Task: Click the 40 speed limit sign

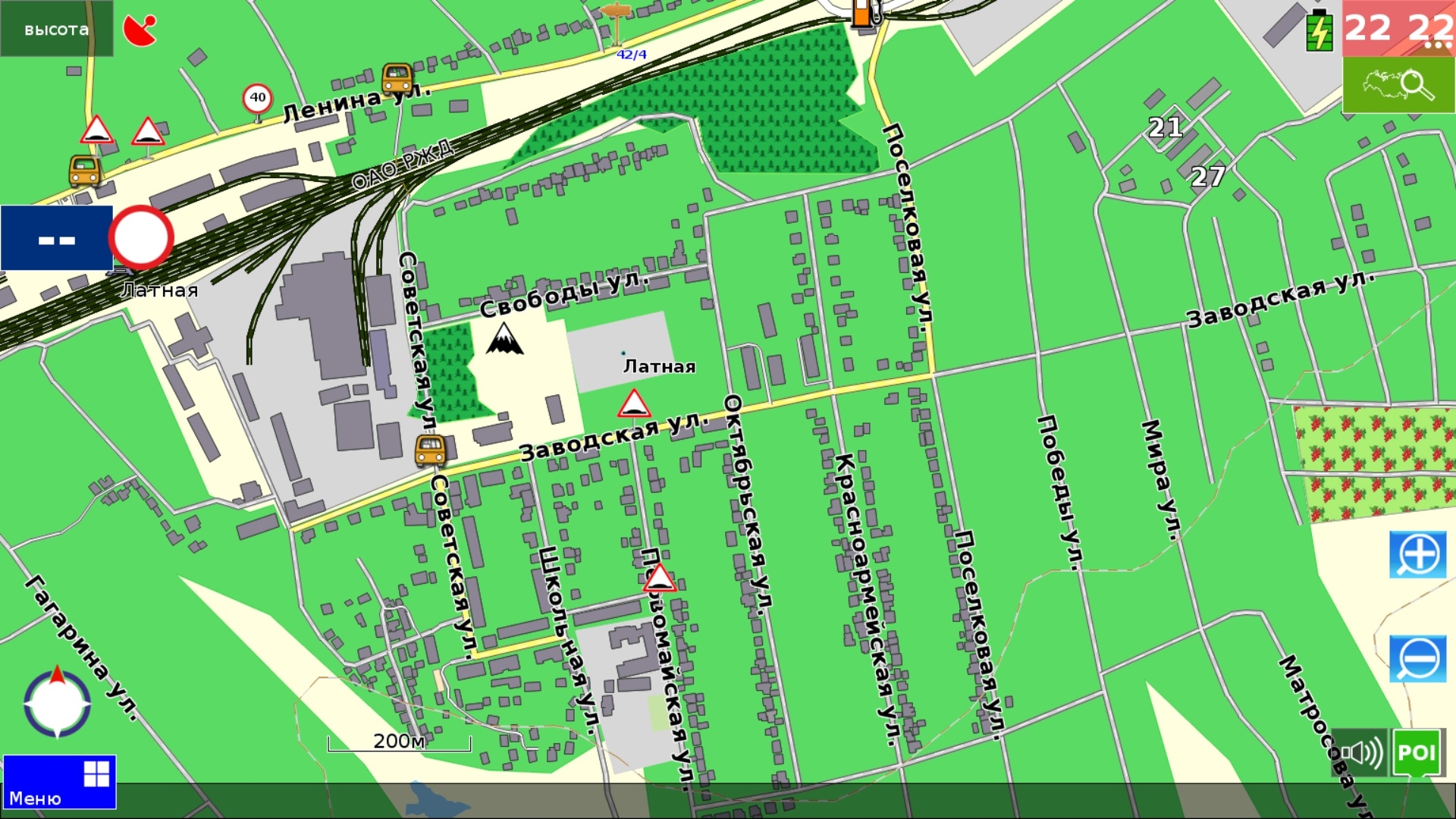Action: point(258,98)
